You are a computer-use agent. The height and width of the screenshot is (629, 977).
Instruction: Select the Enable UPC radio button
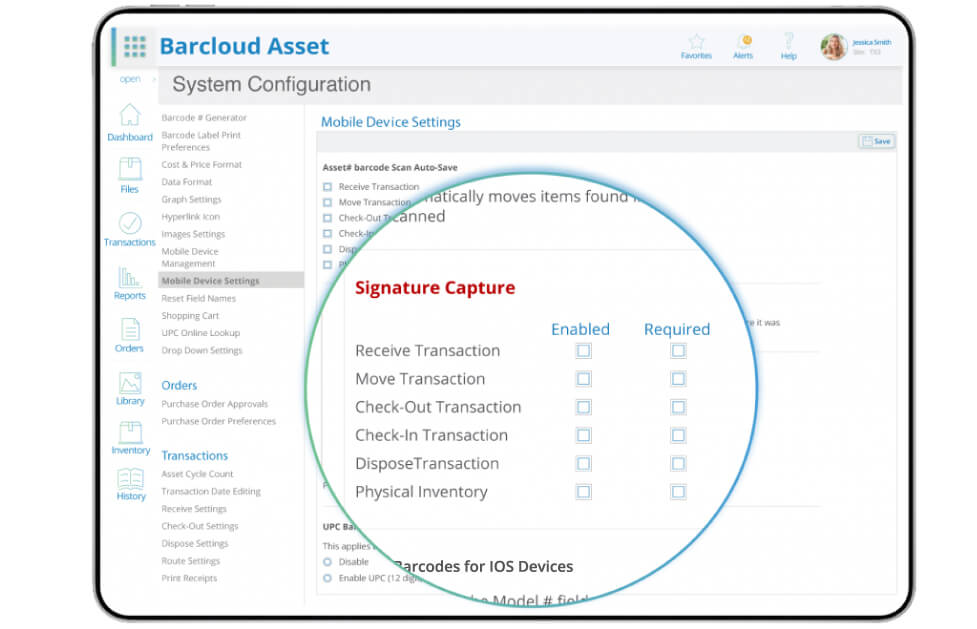click(327, 579)
